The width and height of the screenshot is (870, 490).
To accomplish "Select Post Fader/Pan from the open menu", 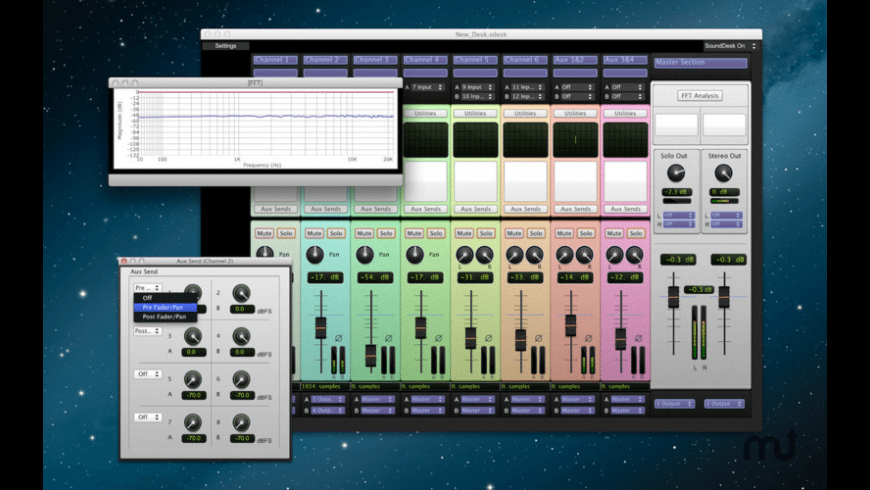I will (x=162, y=316).
